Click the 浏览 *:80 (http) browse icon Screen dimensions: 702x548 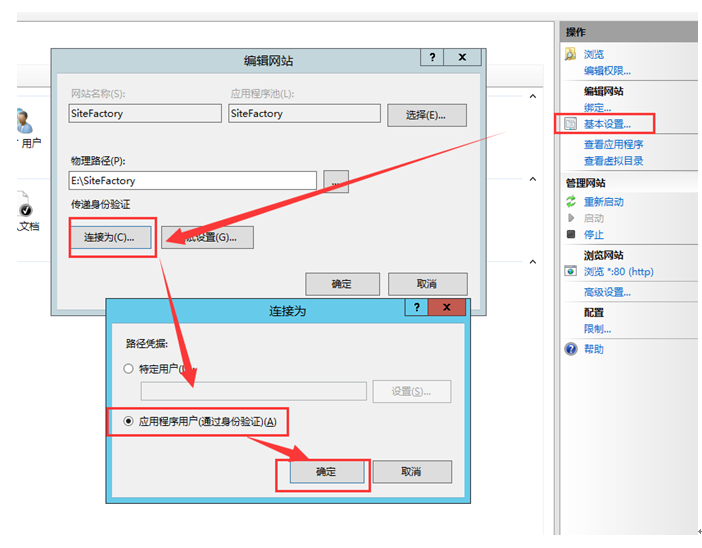coord(570,270)
